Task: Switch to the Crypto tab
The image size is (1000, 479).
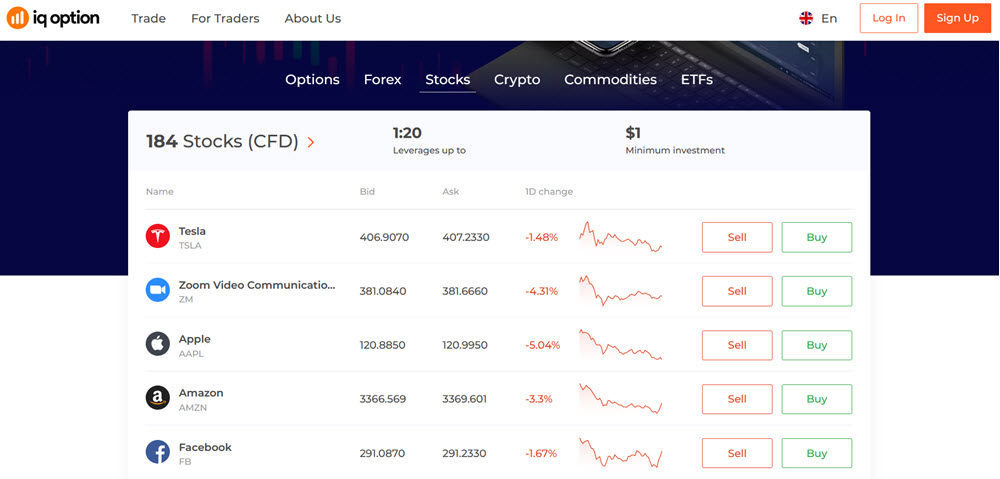Action: coord(517,80)
